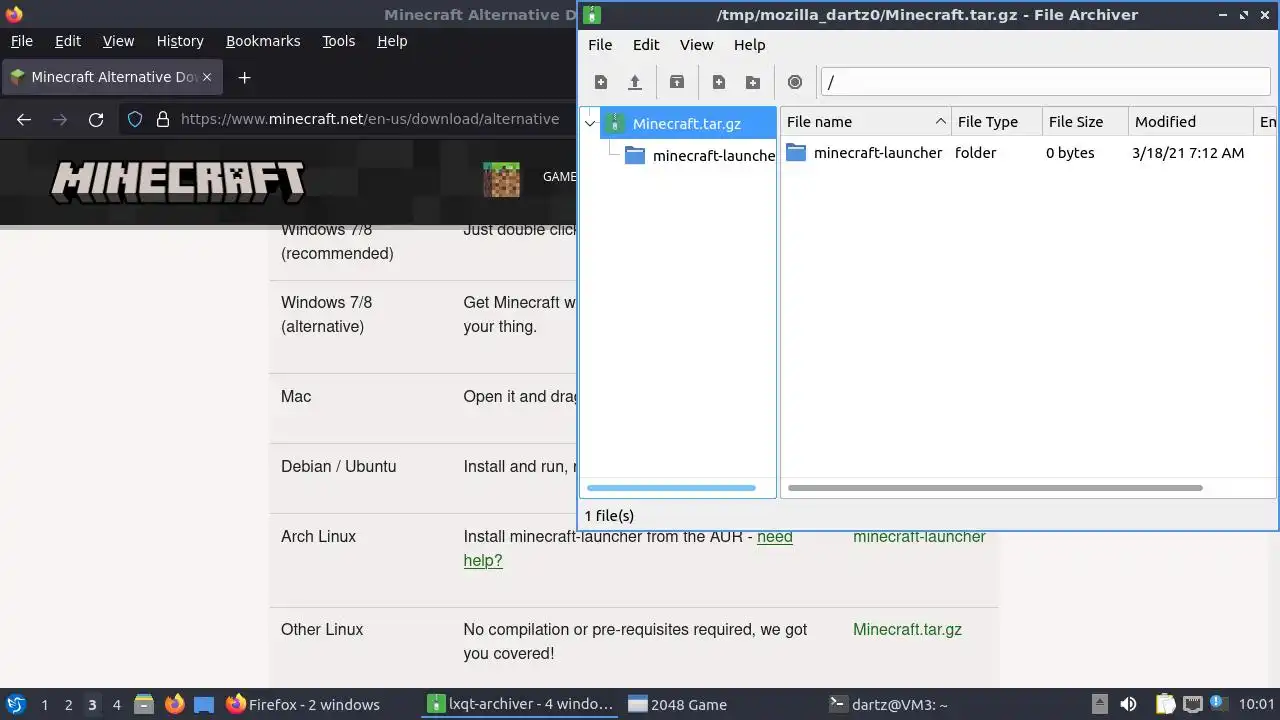The image size is (1280, 720).
Task: Download the Minecraft.tar.gz link
Action: 907,629
